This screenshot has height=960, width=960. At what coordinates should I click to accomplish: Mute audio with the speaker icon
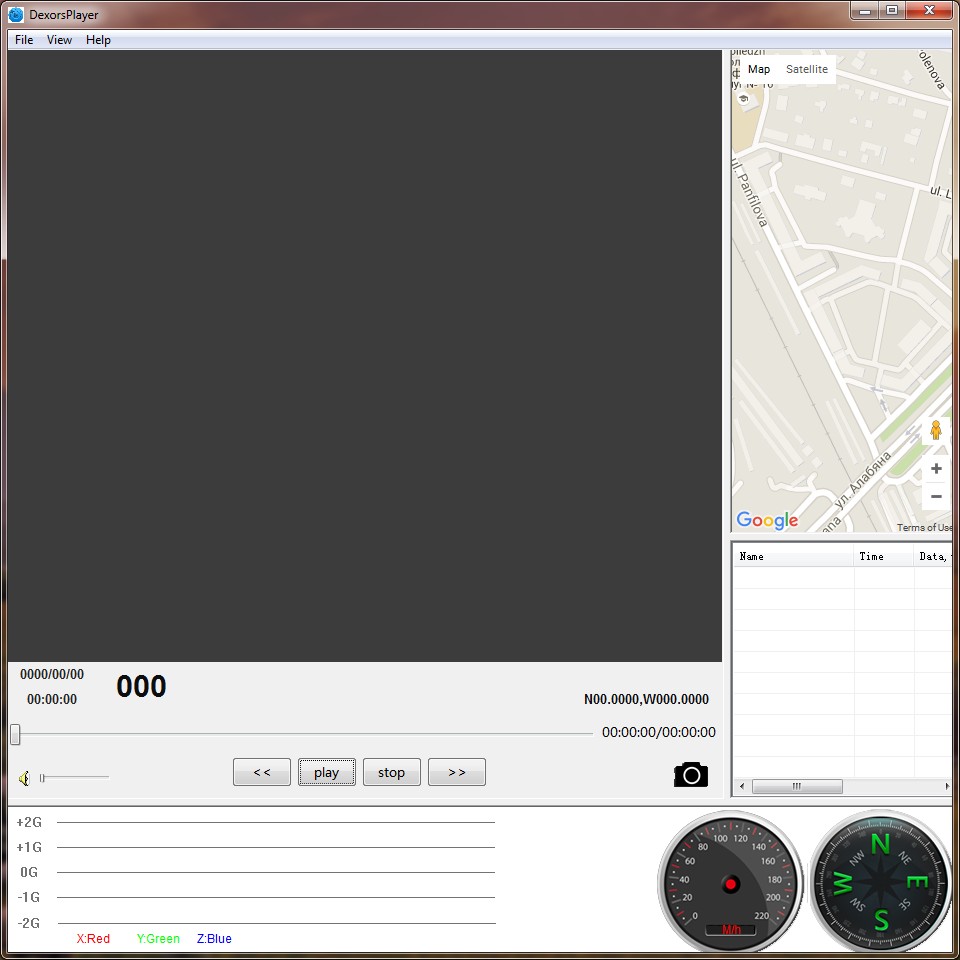click(x=23, y=777)
